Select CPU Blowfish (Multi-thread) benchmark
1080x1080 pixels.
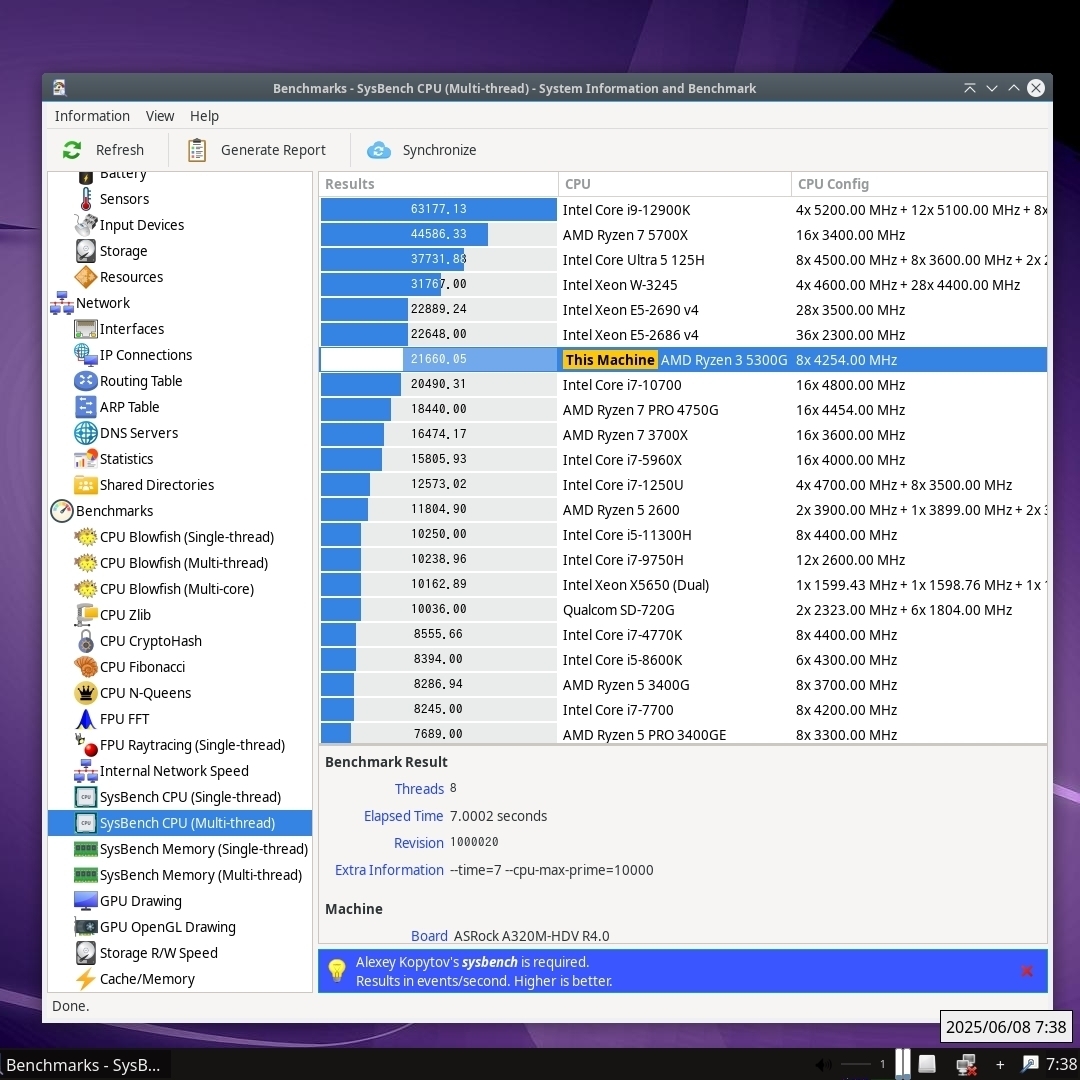tap(184, 563)
